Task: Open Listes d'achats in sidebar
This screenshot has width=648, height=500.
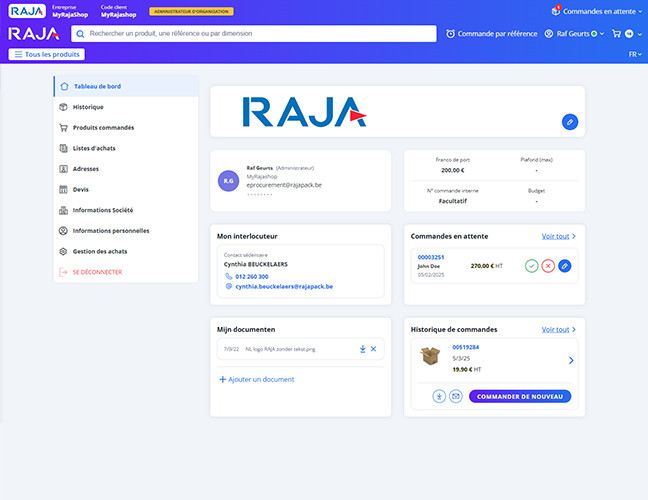Action: pyautogui.click(x=126, y=148)
